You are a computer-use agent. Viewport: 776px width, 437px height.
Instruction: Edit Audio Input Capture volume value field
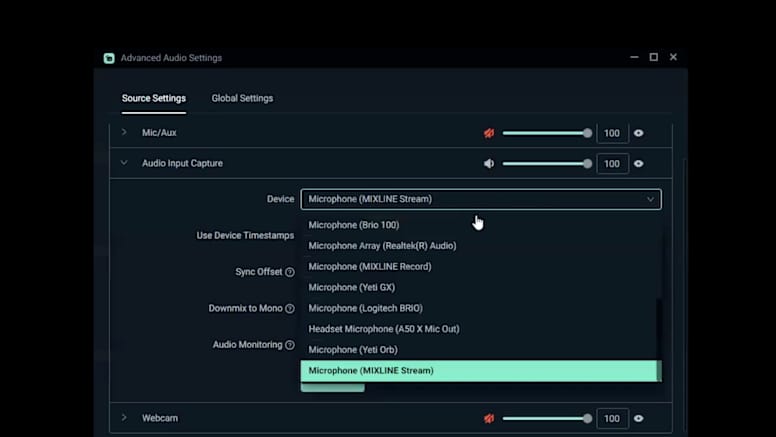pyautogui.click(x=612, y=164)
